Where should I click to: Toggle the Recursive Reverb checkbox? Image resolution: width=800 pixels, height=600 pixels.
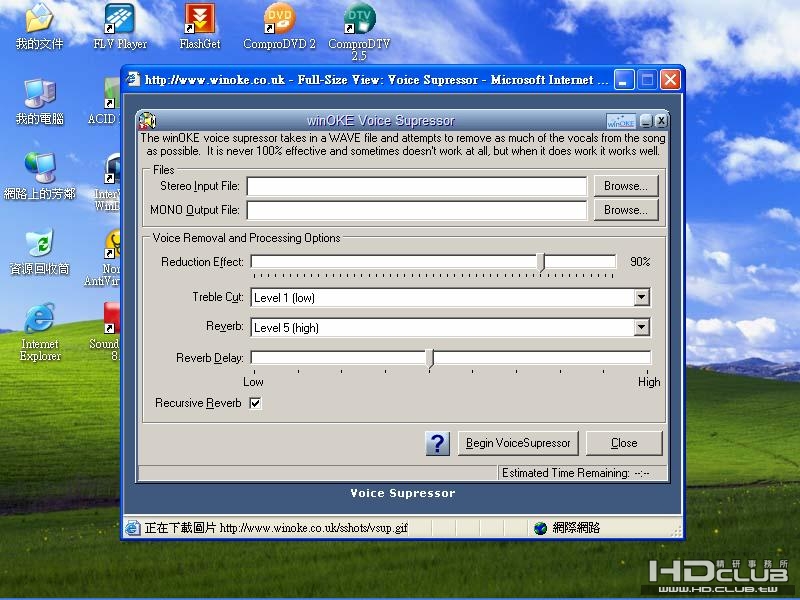(x=255, y=403)
